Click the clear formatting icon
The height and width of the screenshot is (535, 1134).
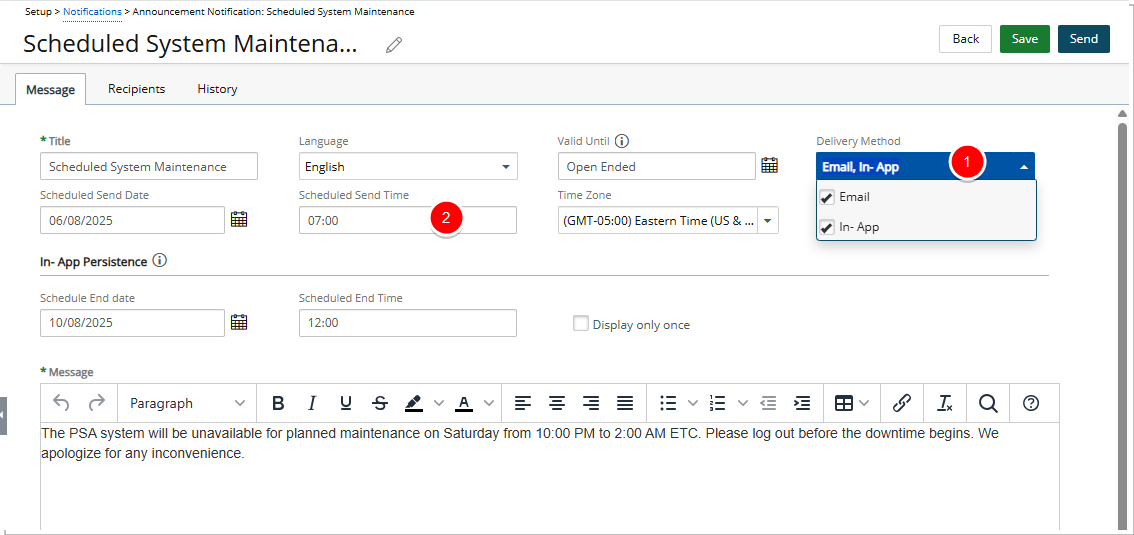coord(944,403)
